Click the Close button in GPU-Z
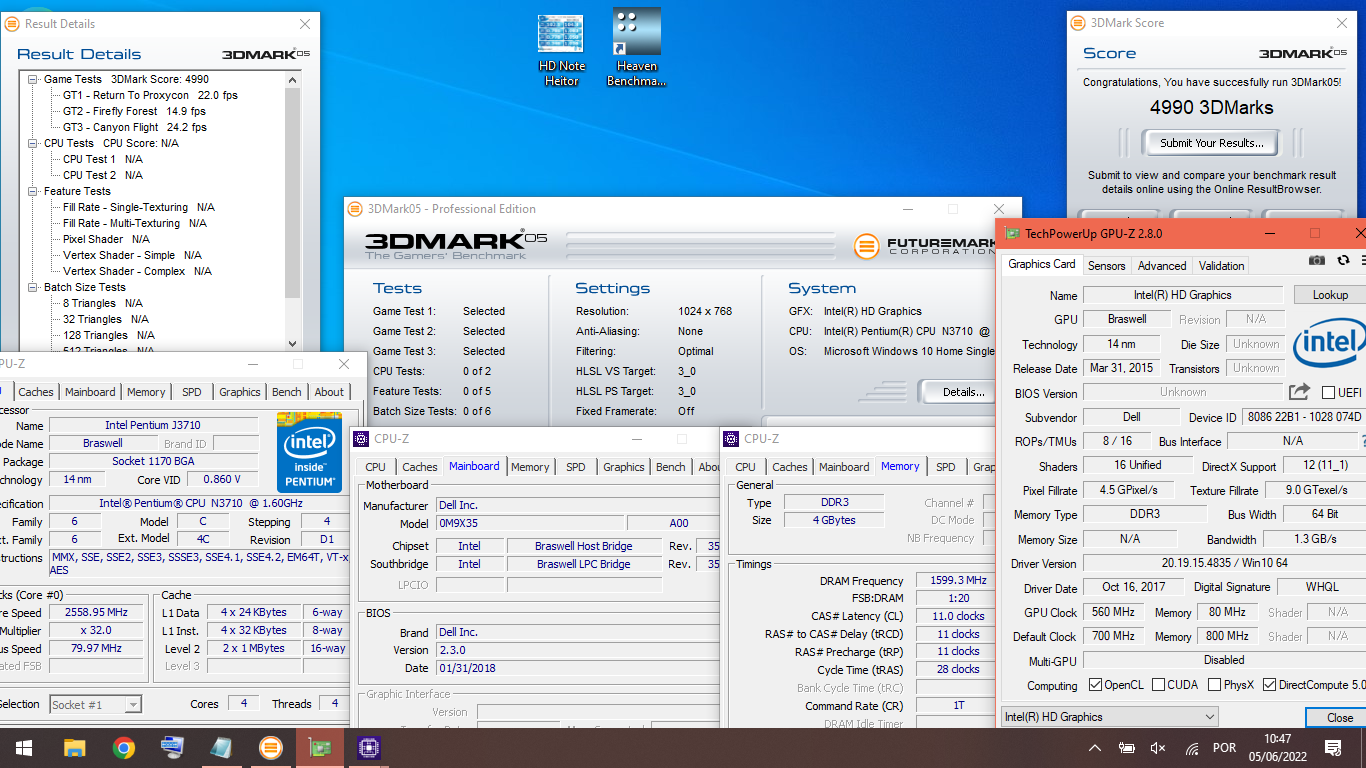 (1338, 717)
